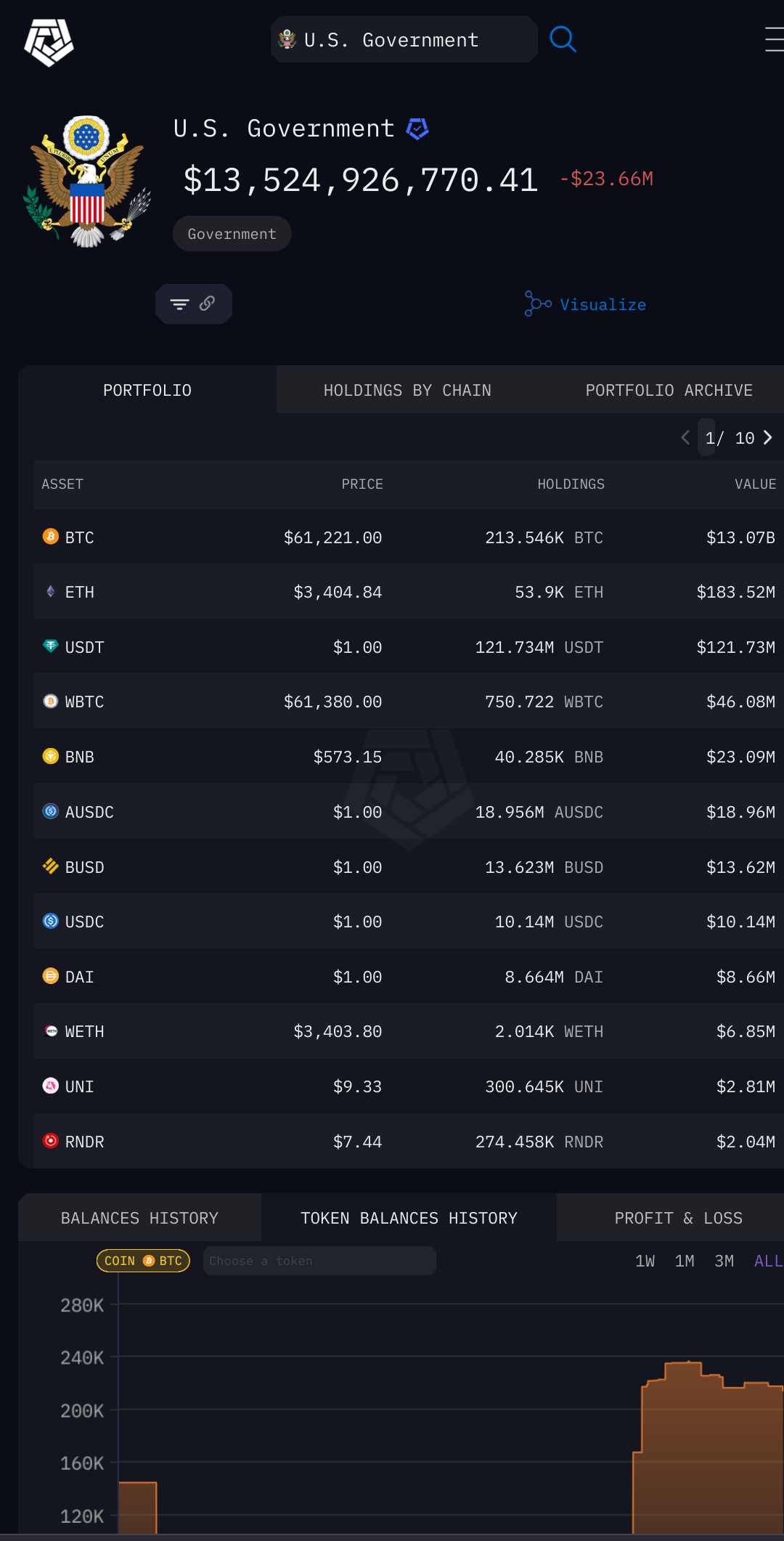Click the copy link chain icon
Screen dimensions: 784x1541
208,304
